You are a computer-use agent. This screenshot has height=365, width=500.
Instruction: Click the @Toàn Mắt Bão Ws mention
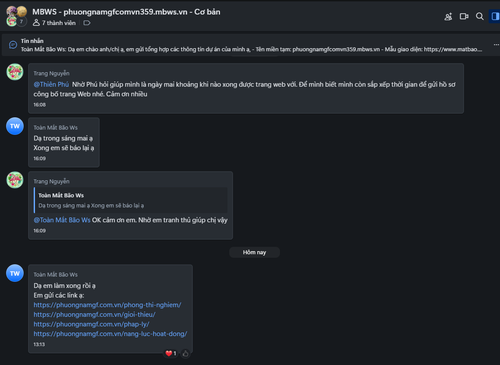click(62, 220)
